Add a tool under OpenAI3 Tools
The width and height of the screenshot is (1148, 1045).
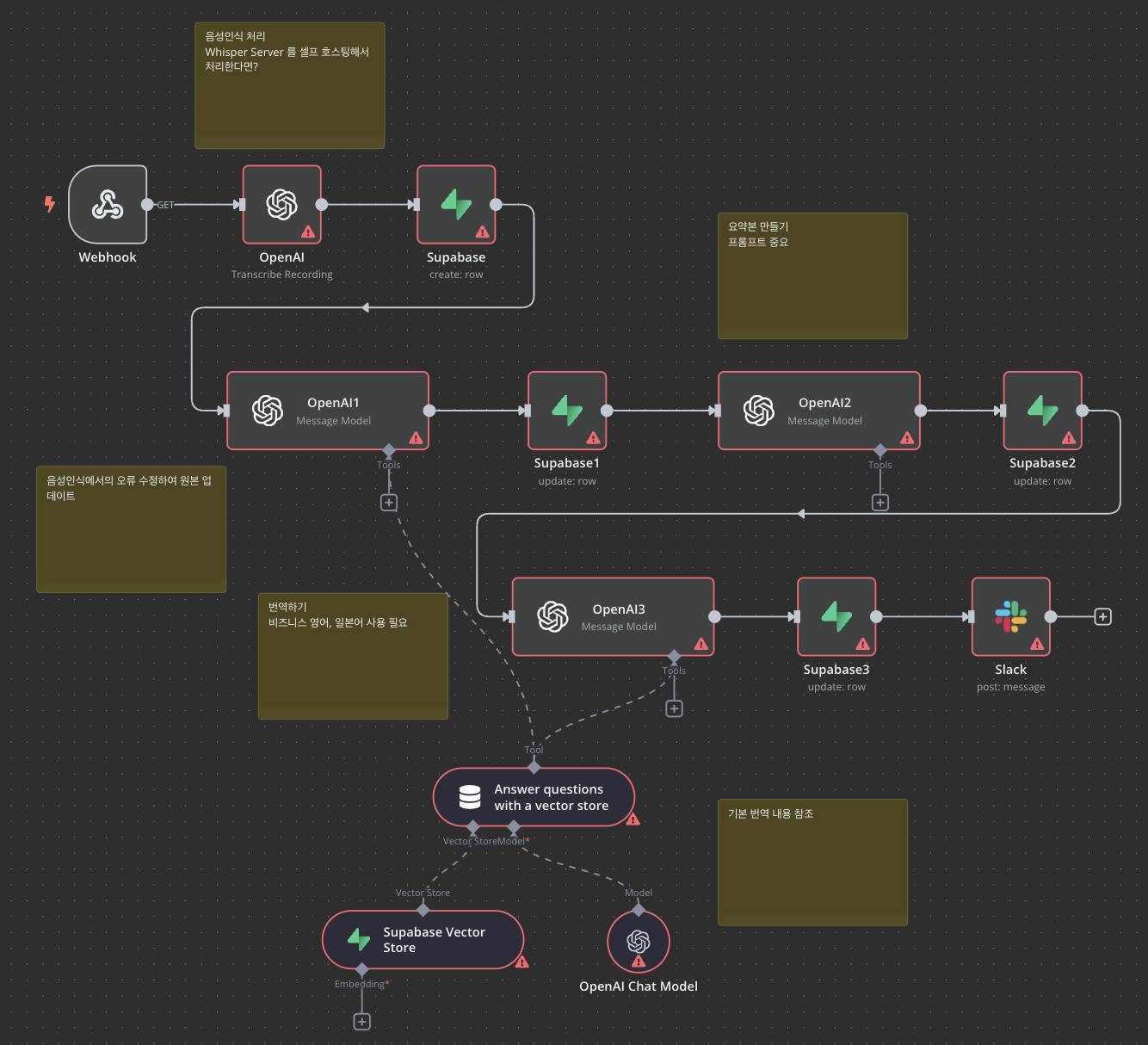tap(674, 708)
